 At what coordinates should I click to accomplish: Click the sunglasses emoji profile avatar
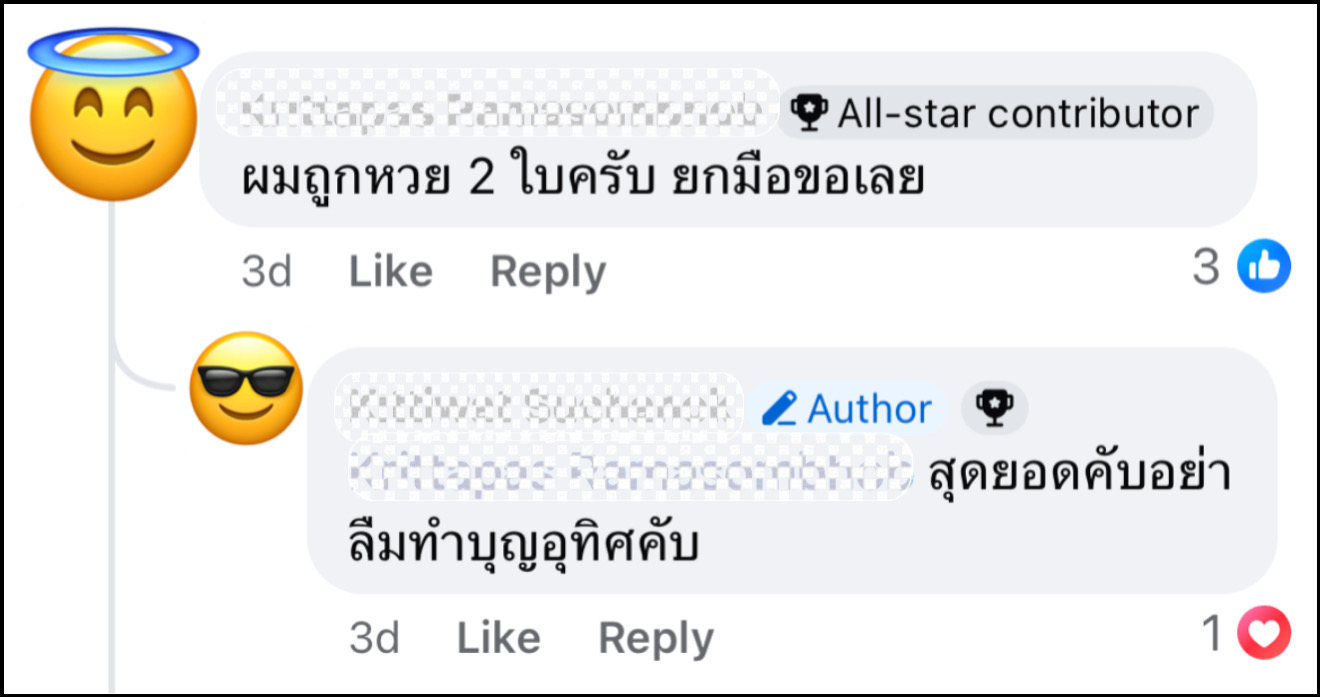tap(246, 390)
